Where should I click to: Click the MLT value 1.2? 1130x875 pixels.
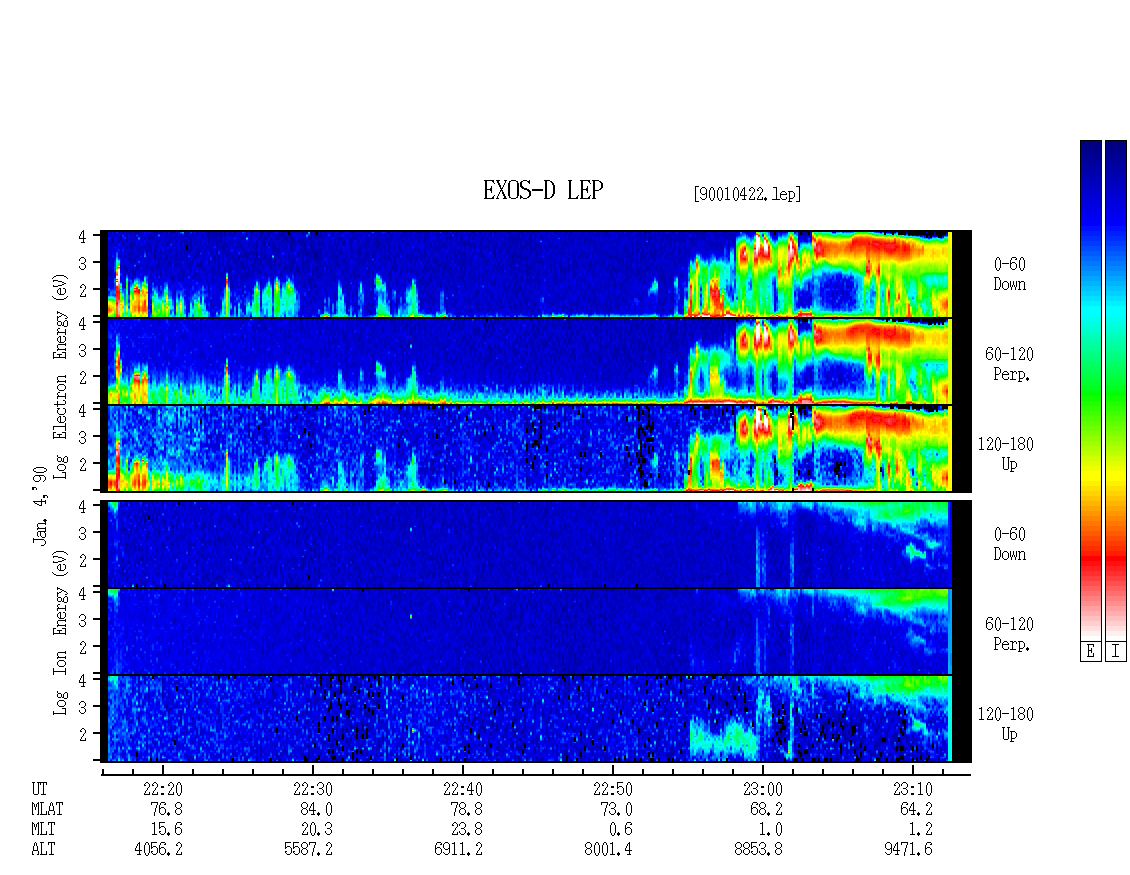(x=920, y=830)
